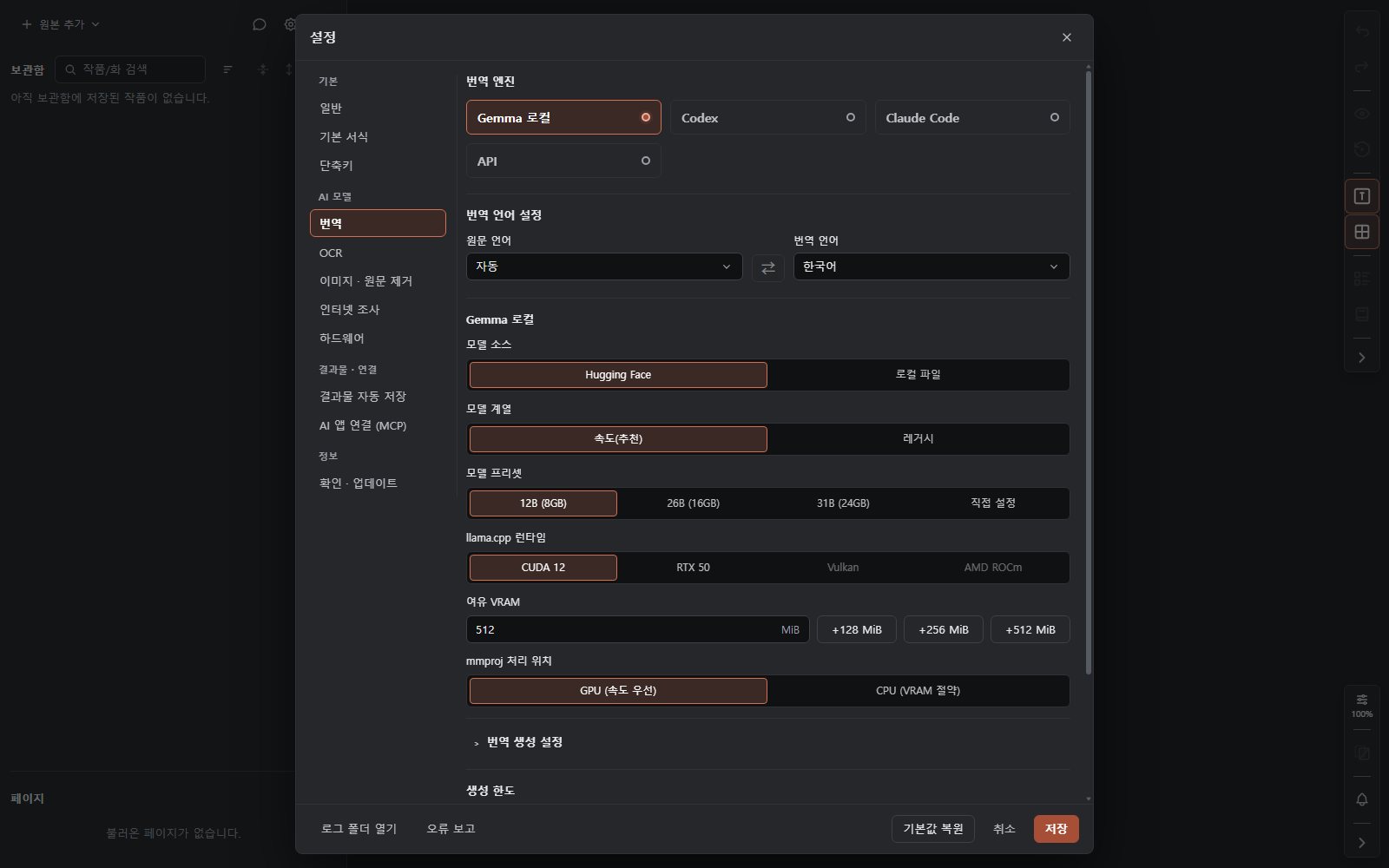Add +256 MiB to spare VRAM

coord(944,629)
